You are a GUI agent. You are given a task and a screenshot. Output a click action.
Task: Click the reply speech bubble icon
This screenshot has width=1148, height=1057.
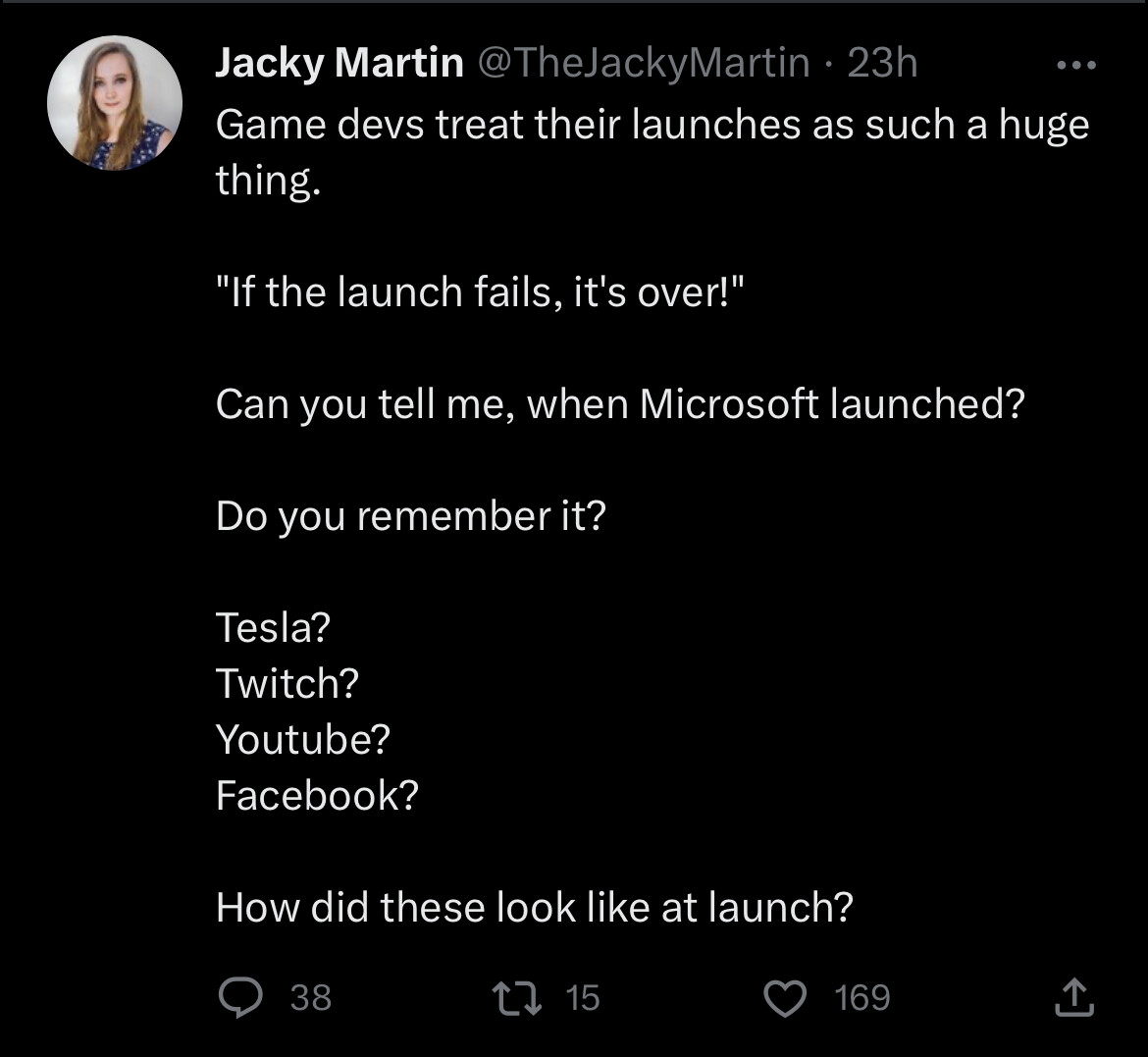[238, 997]
